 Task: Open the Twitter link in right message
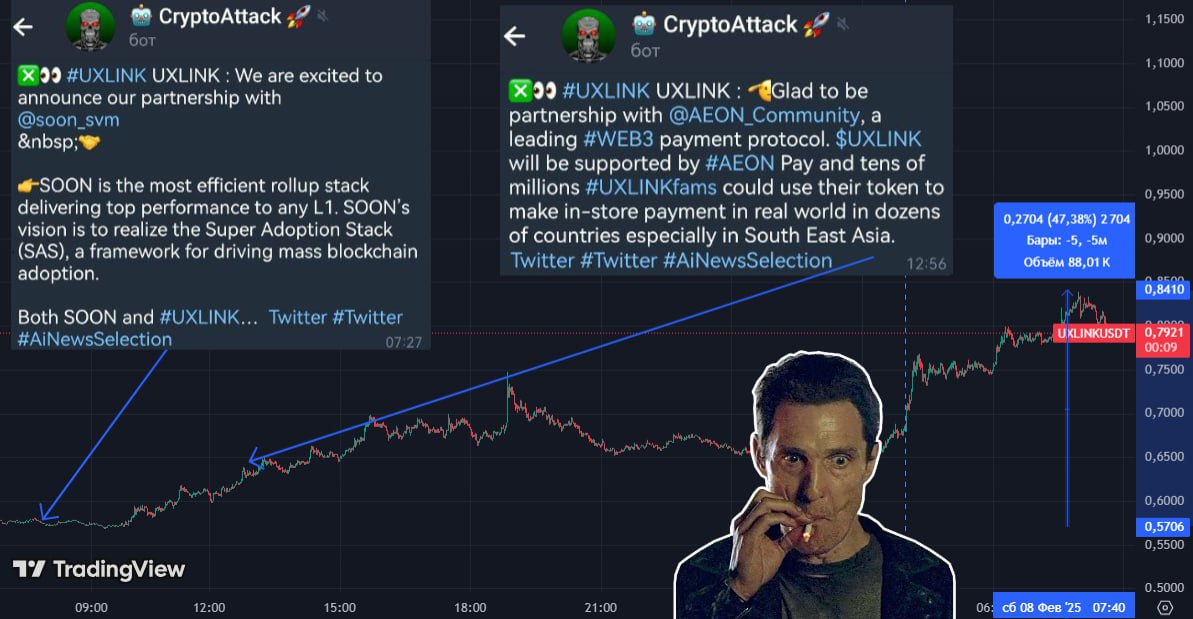(x=542, y=261)
